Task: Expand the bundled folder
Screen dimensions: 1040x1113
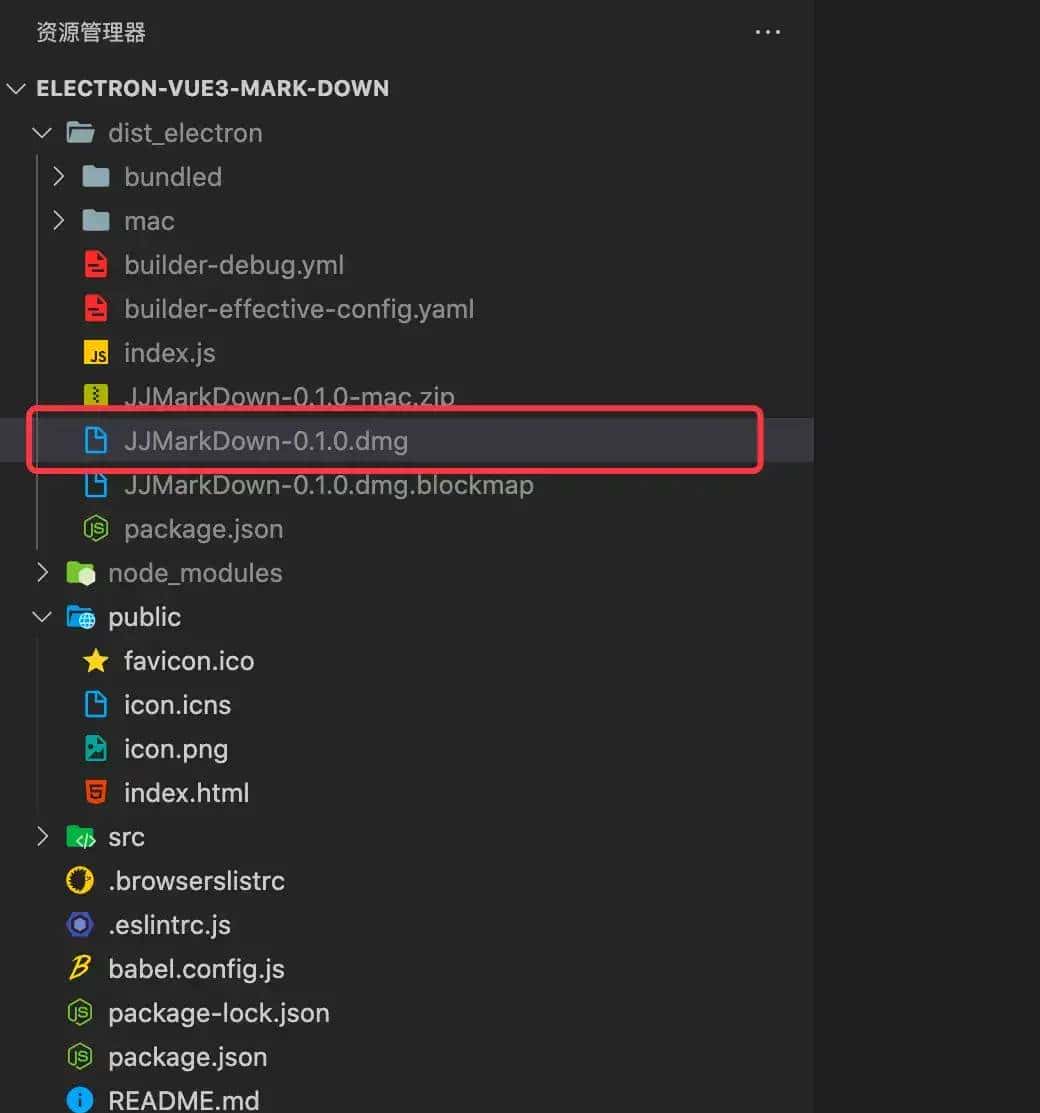Action: (x=59, y=176)
